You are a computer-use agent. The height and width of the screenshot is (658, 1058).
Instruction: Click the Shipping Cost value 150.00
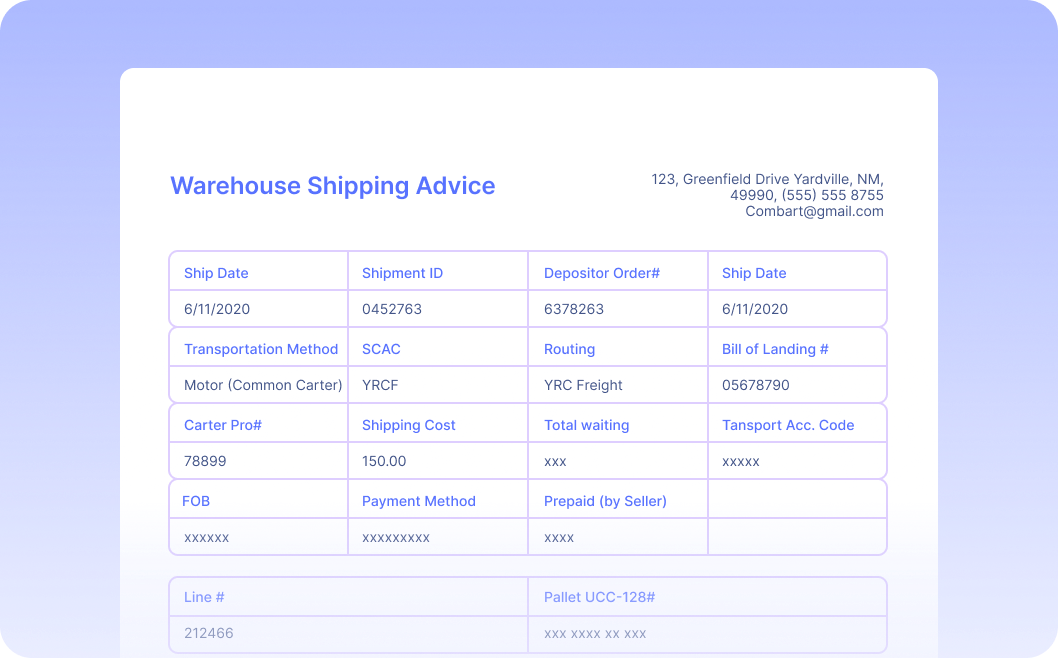384,461
